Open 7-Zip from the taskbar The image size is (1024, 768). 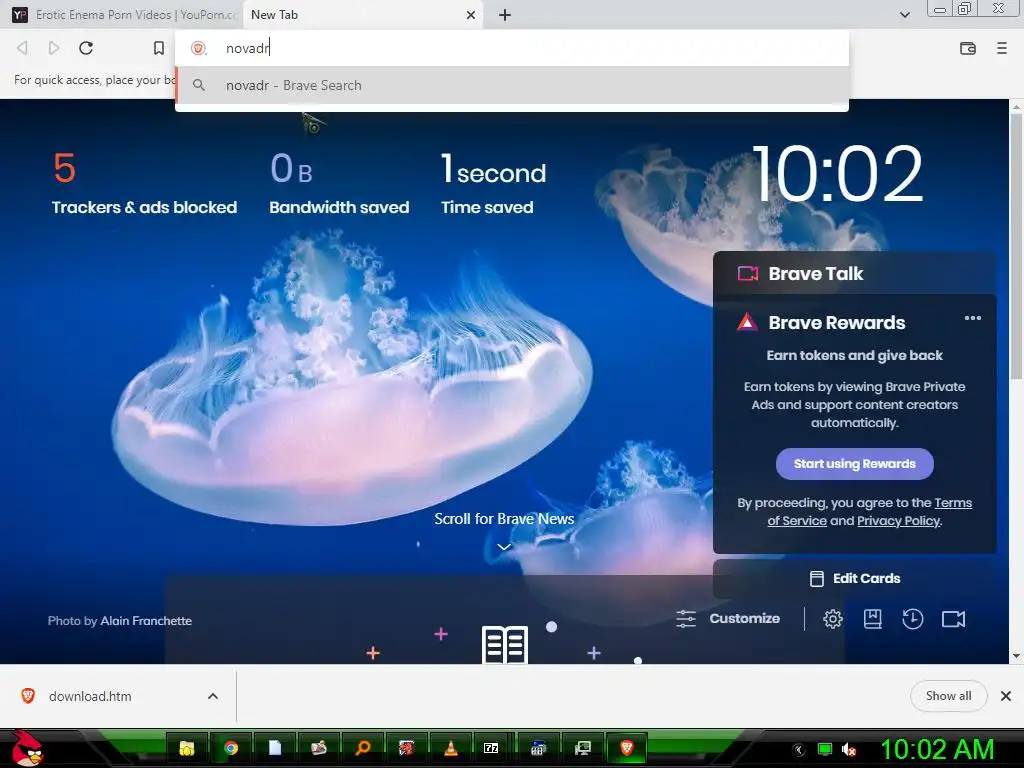point(491,748)
